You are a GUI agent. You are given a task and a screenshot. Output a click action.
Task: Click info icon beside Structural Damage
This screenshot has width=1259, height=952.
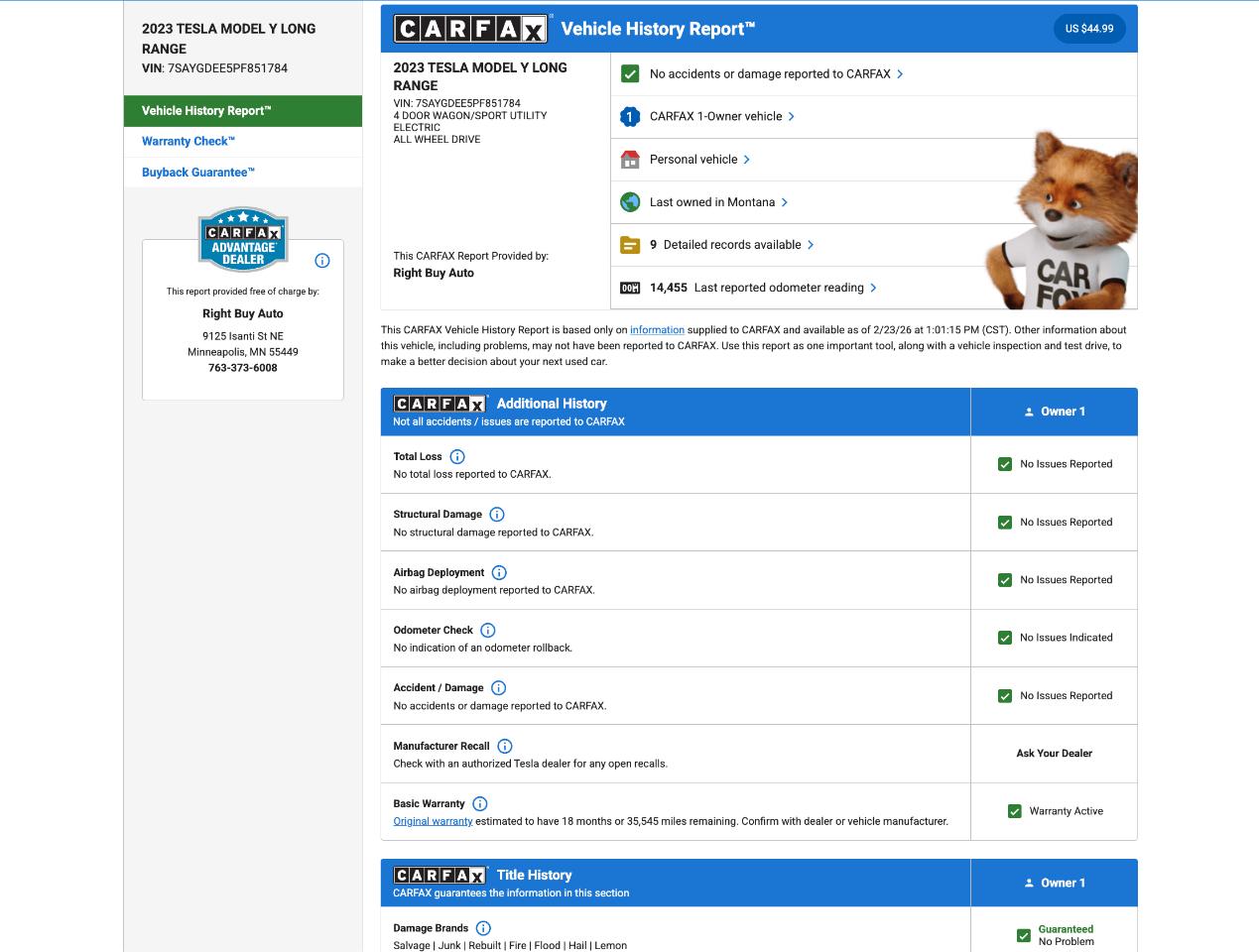497,515
